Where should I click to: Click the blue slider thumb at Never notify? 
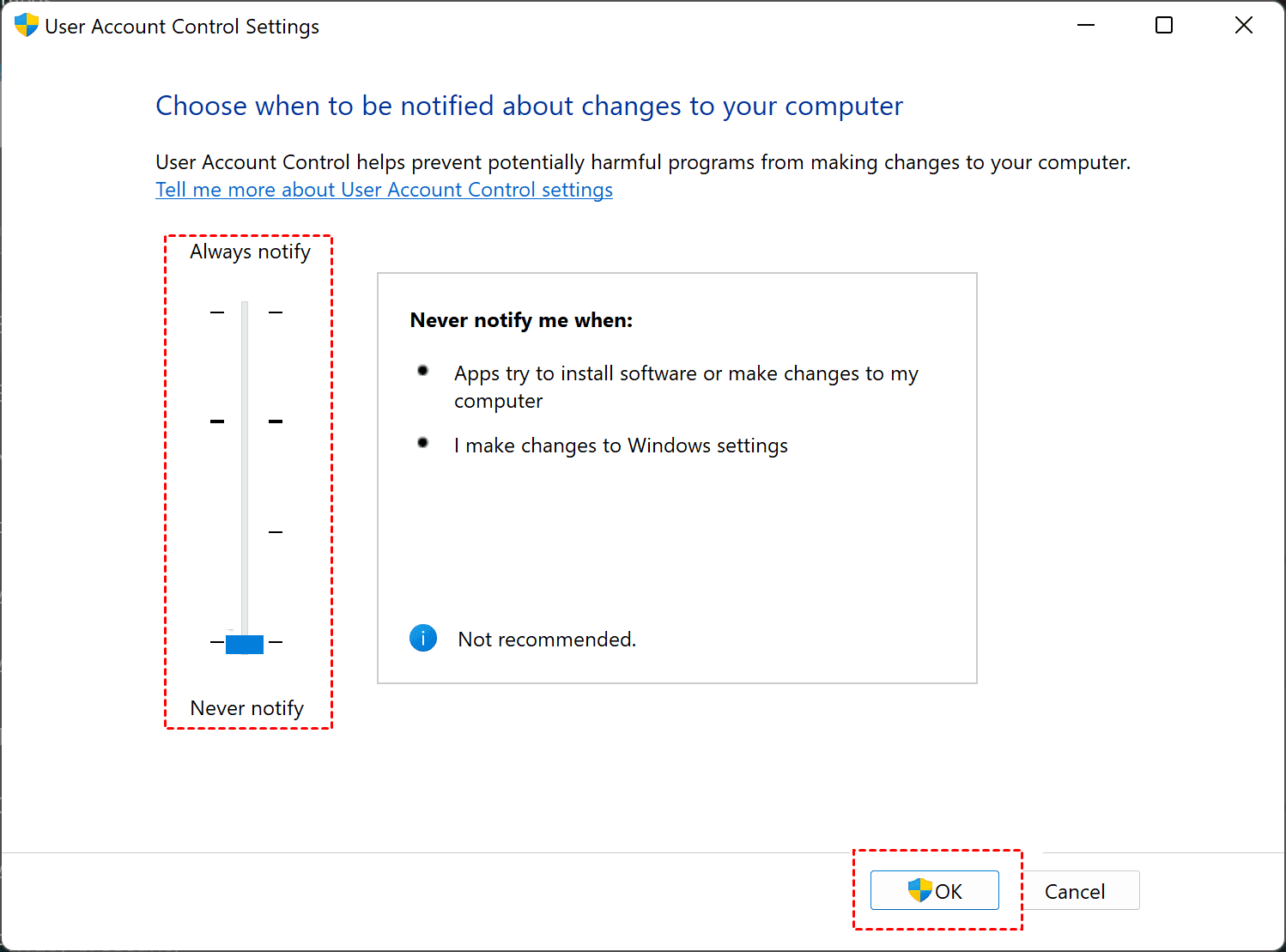[x=245, y=644]
